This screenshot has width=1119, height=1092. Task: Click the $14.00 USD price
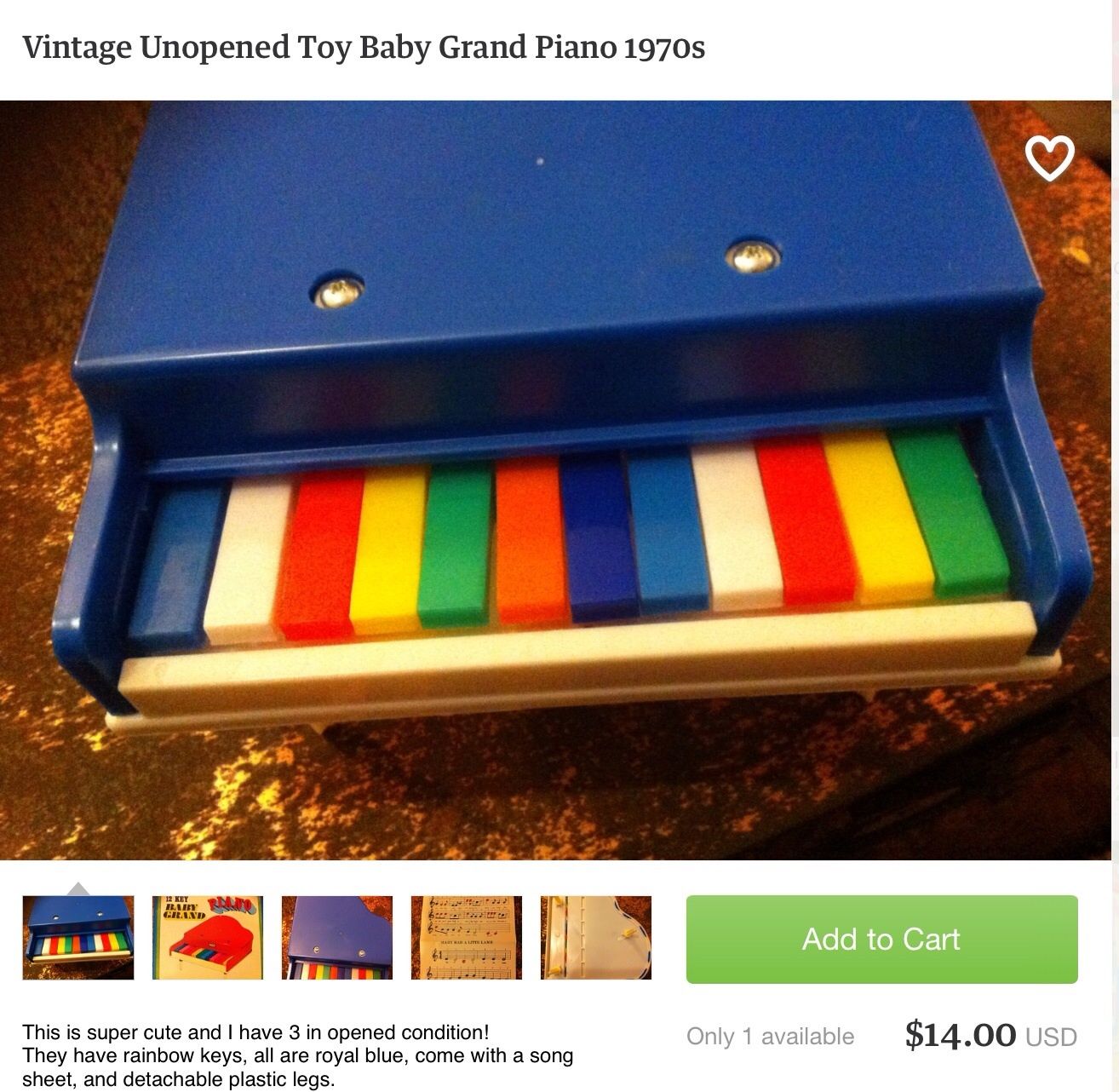(990, 1035)
